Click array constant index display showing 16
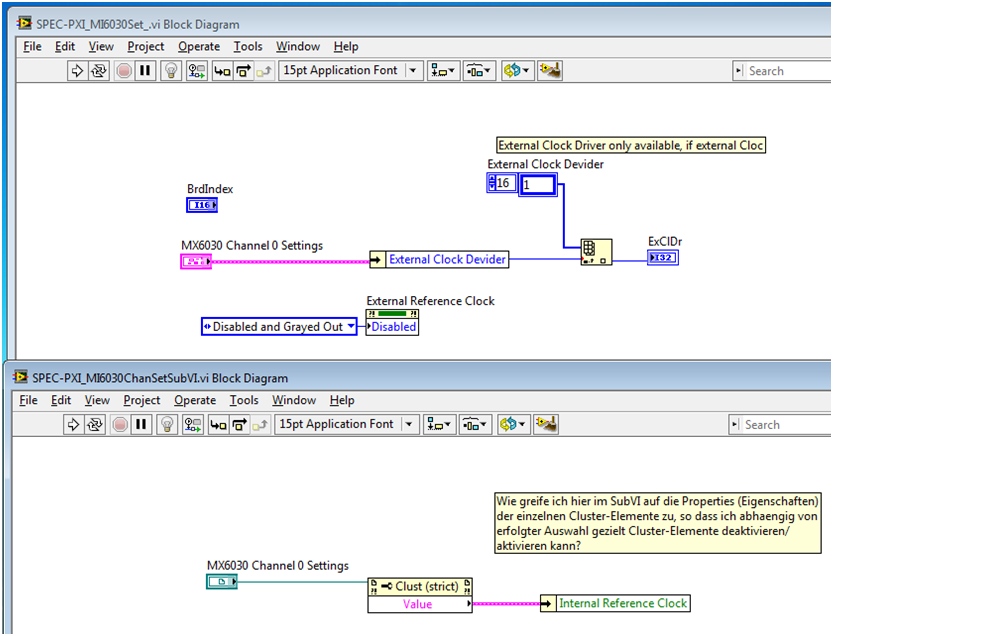This screenshot has width=1008, height=636. pyautogui.click(x=501, y=183)
